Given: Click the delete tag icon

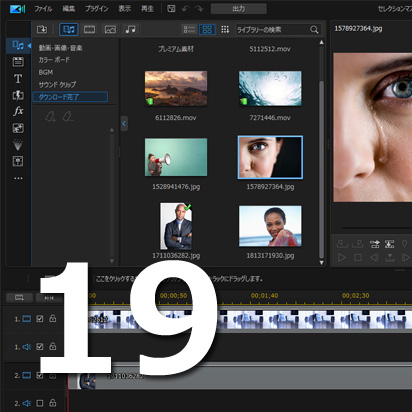Looking at the screenshot, I should 68,117.
